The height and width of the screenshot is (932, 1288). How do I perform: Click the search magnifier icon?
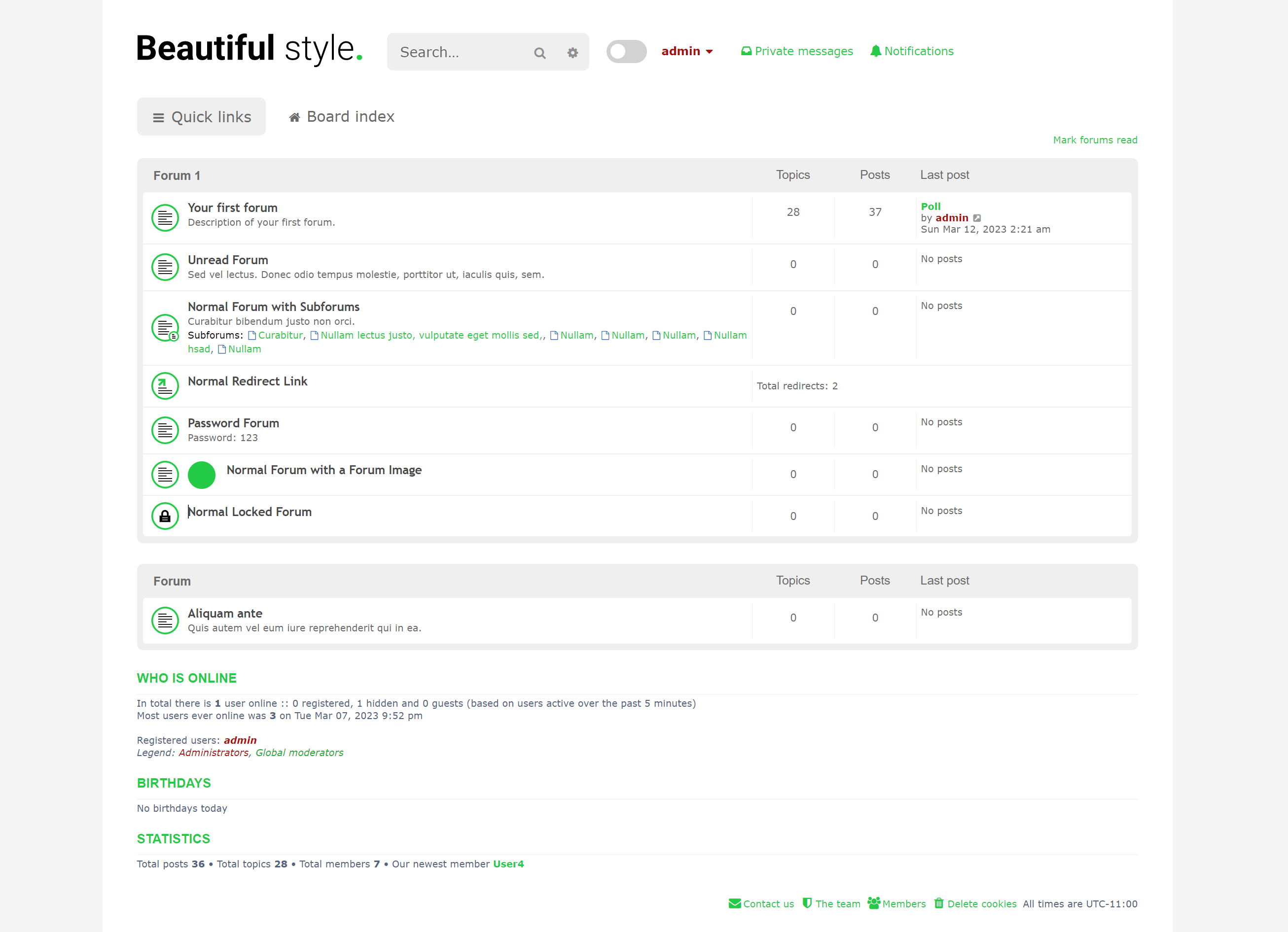click(x=539, y=53)
